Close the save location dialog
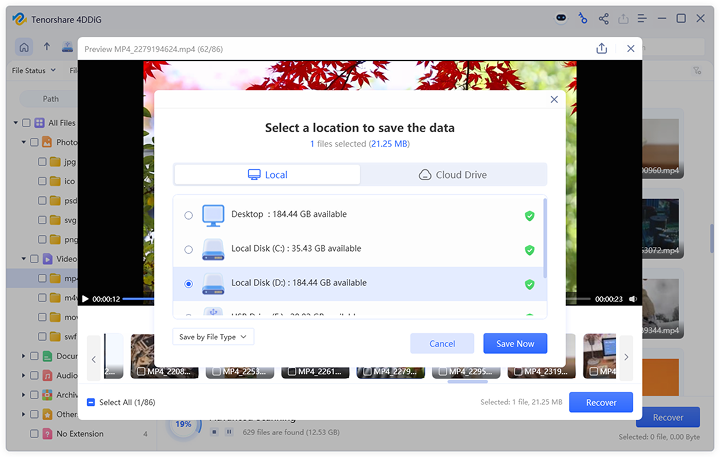 pyautogui.click(x=554, y=99)
